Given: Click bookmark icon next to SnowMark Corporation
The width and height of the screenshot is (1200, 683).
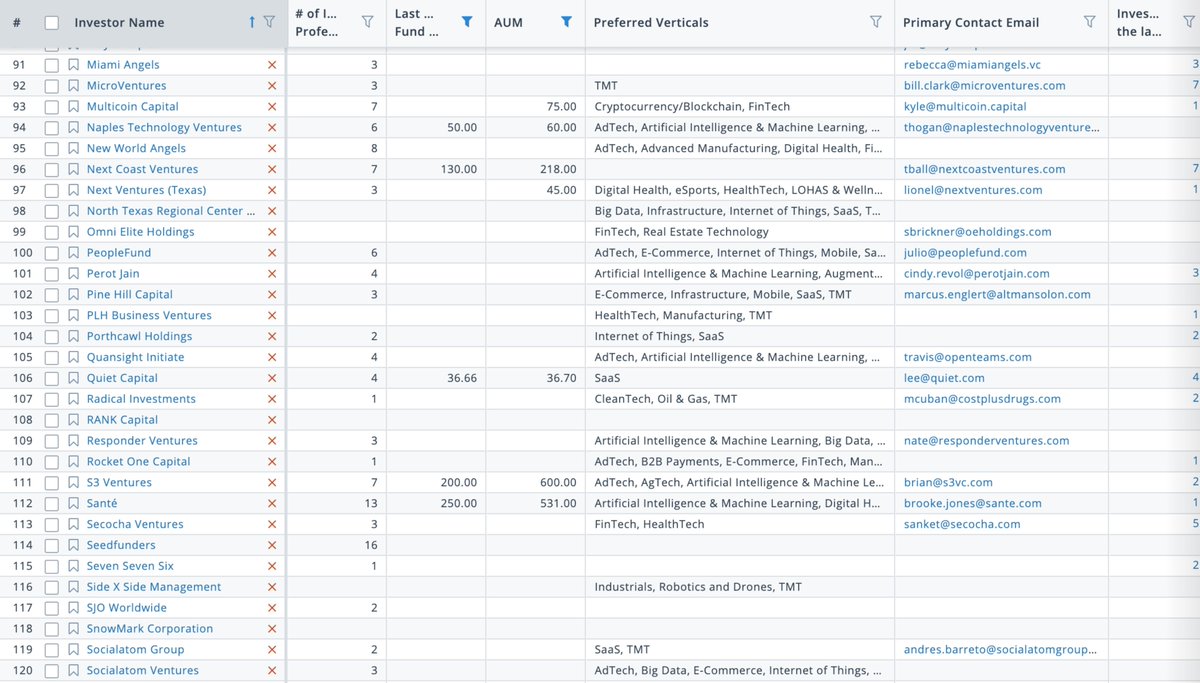Looking at the screenshot, I should (x=74, y=629).
